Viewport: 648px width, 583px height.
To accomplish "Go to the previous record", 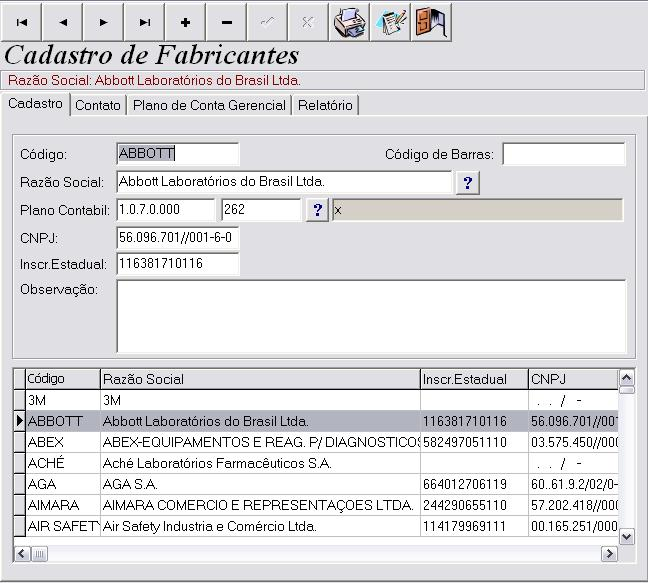I will click(62, 22).
